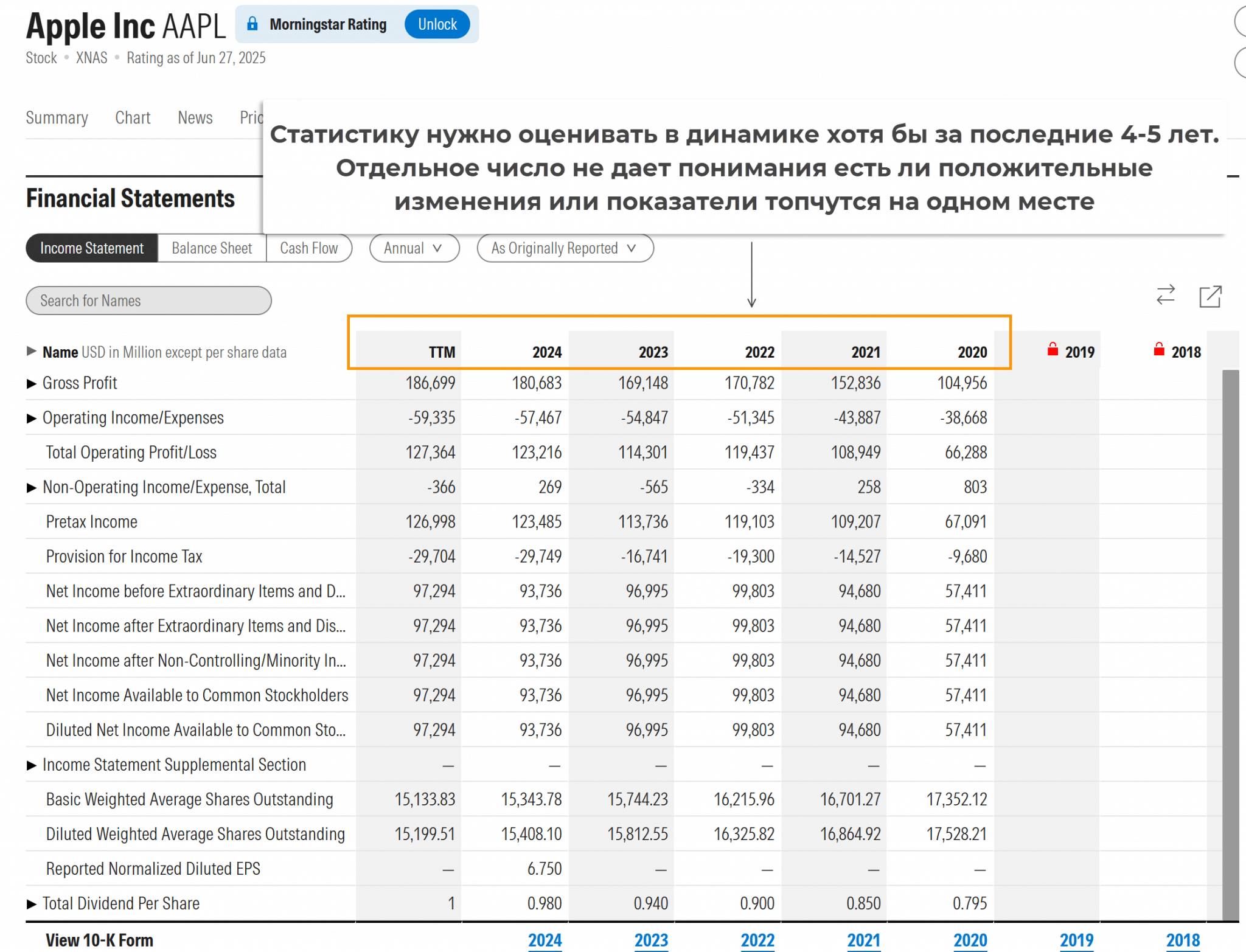Image resolution: width=1246 pixels, height=952 pixels.
Task: Click the Search for Names field
Action: pyautogui.click(x=148, y=301)
